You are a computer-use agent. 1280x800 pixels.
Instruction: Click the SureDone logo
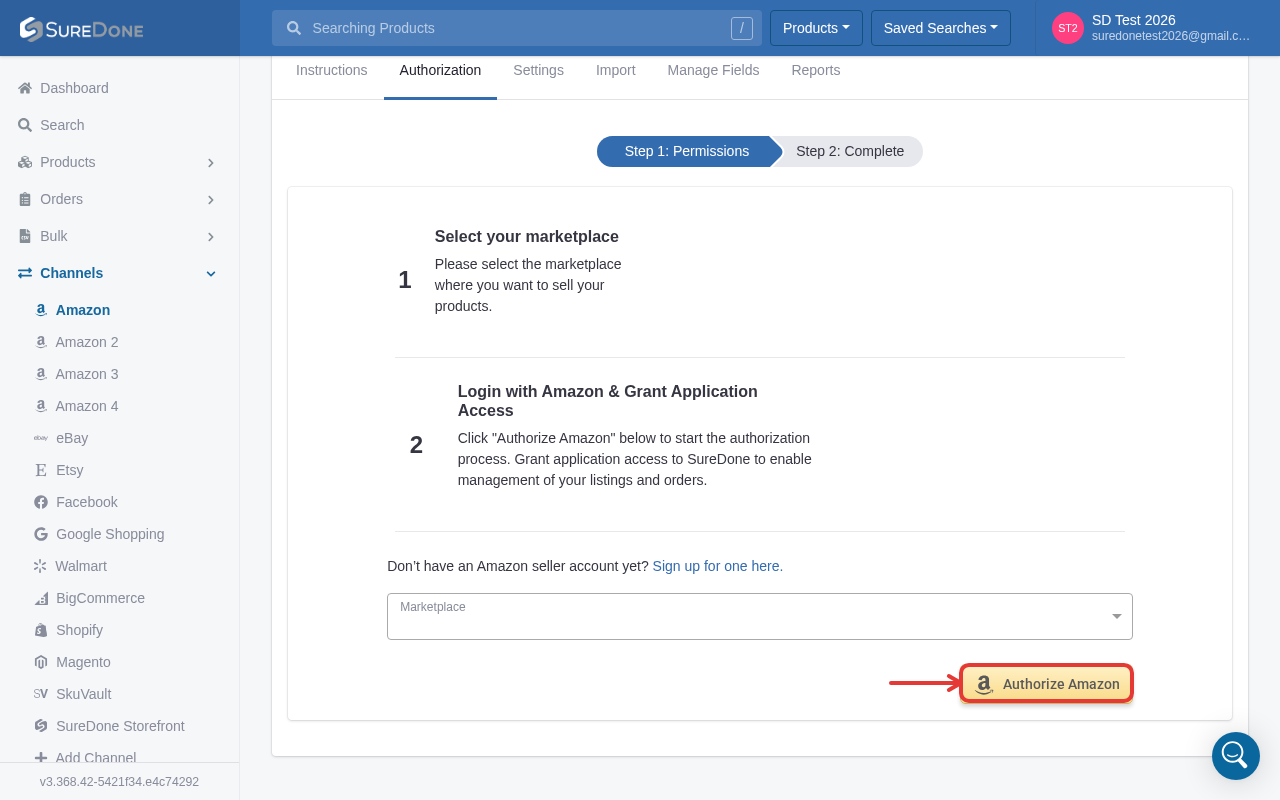[x=82, y=29]
